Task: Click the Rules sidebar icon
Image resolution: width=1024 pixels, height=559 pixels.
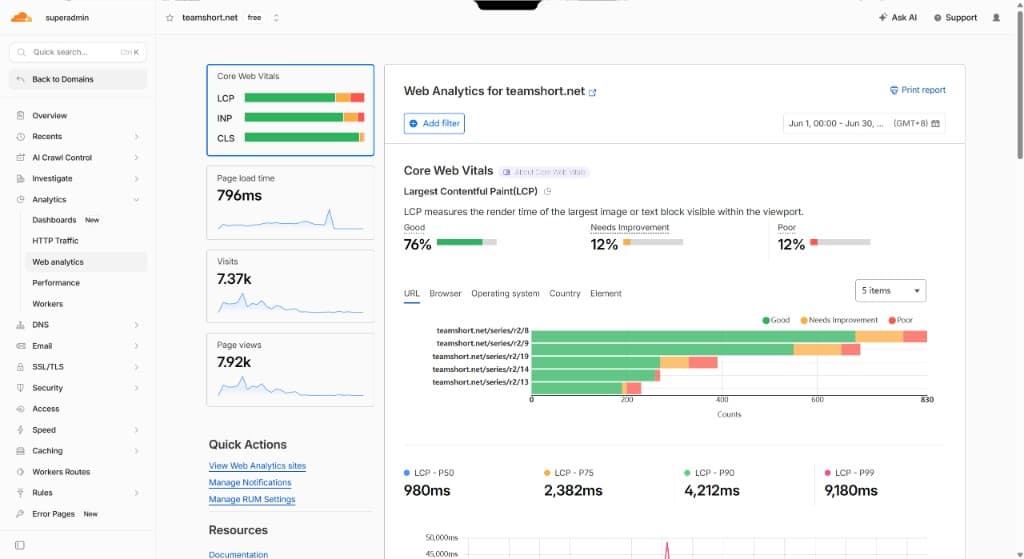Action: (x=20, y=493)
